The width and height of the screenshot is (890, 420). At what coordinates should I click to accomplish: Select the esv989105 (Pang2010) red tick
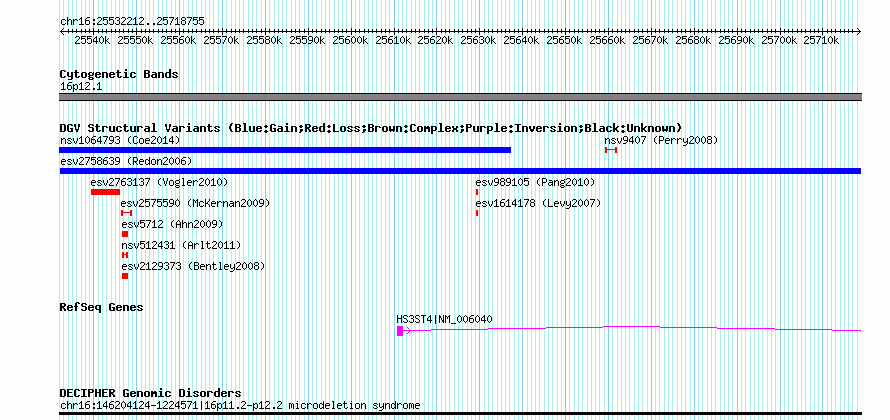[477, 192]
